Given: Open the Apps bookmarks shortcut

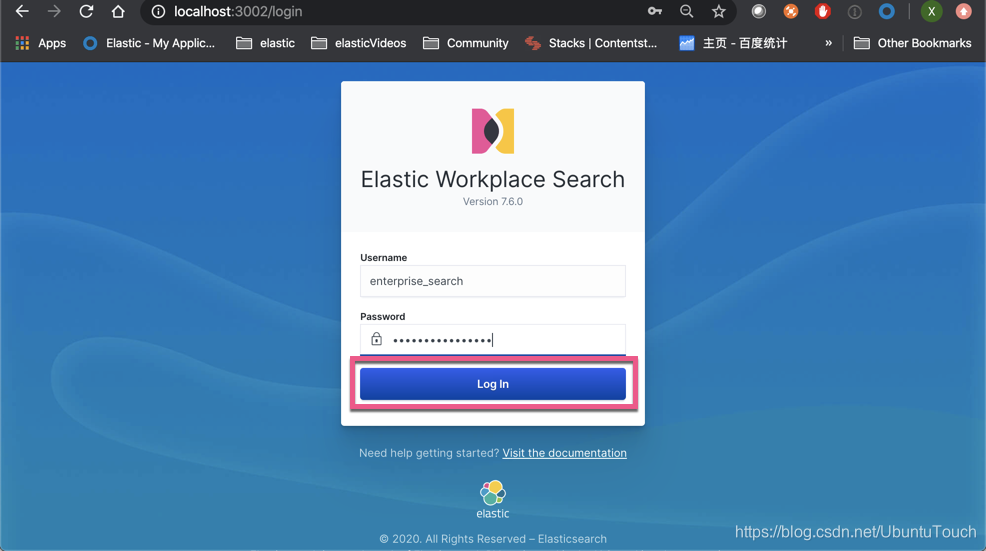Looking at the screenshot, I should (40, 43).
